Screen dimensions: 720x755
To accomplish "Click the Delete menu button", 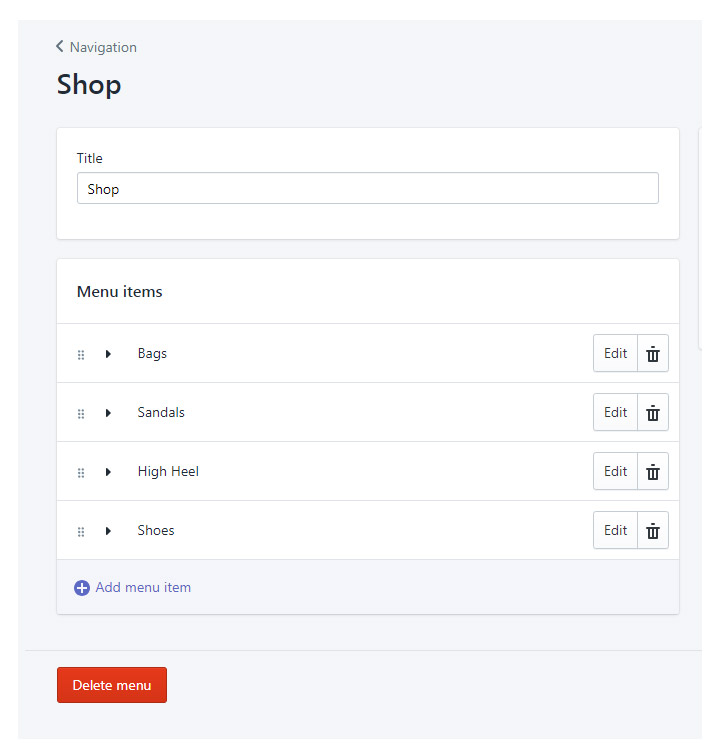I will tap(112, 685).
